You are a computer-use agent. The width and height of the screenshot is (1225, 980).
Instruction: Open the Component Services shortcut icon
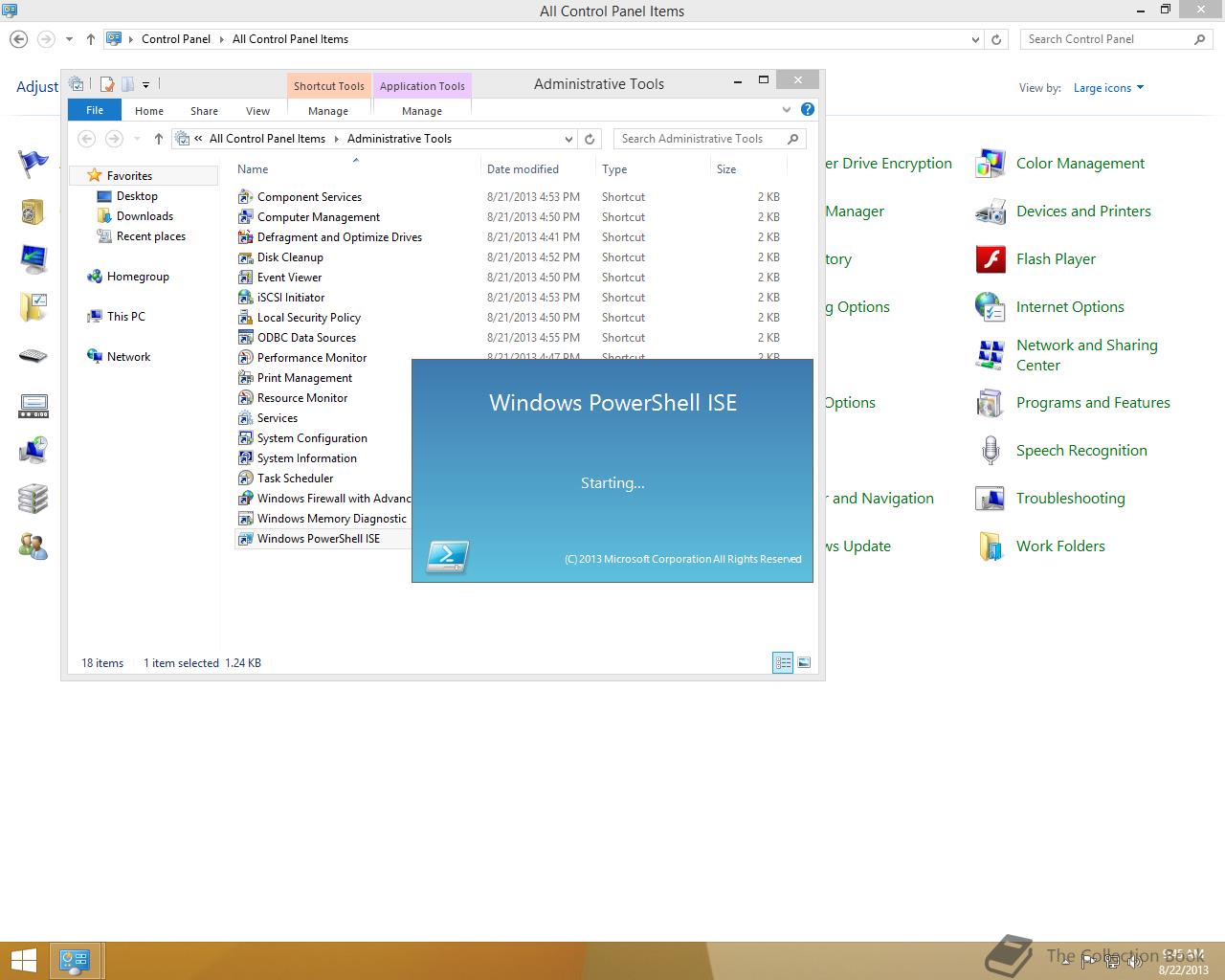coord(246,197)
